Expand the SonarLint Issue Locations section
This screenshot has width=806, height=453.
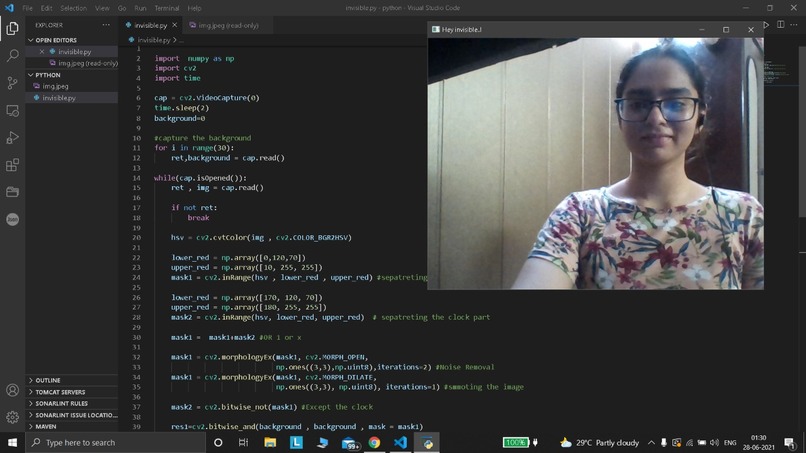pos(71,415)
